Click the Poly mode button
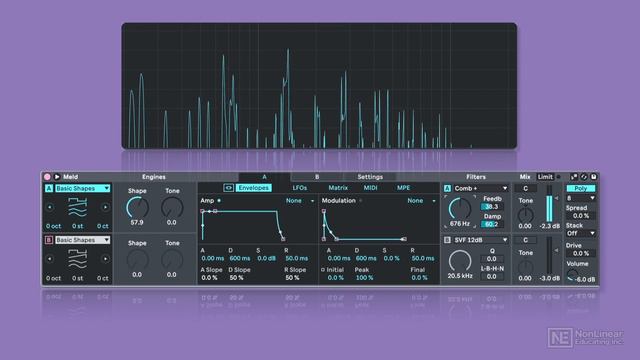 pos(581,188)
